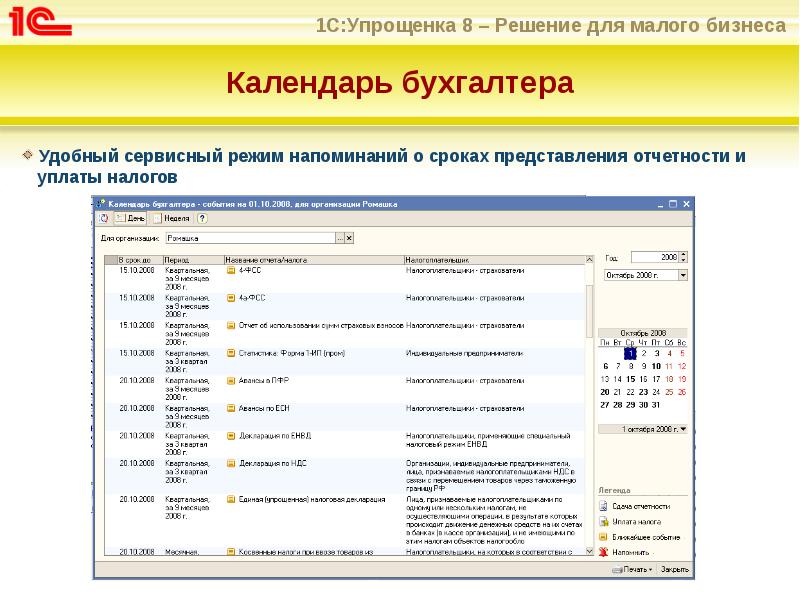Click the refresh icon in the calendar toolbar

pos(104,218)
